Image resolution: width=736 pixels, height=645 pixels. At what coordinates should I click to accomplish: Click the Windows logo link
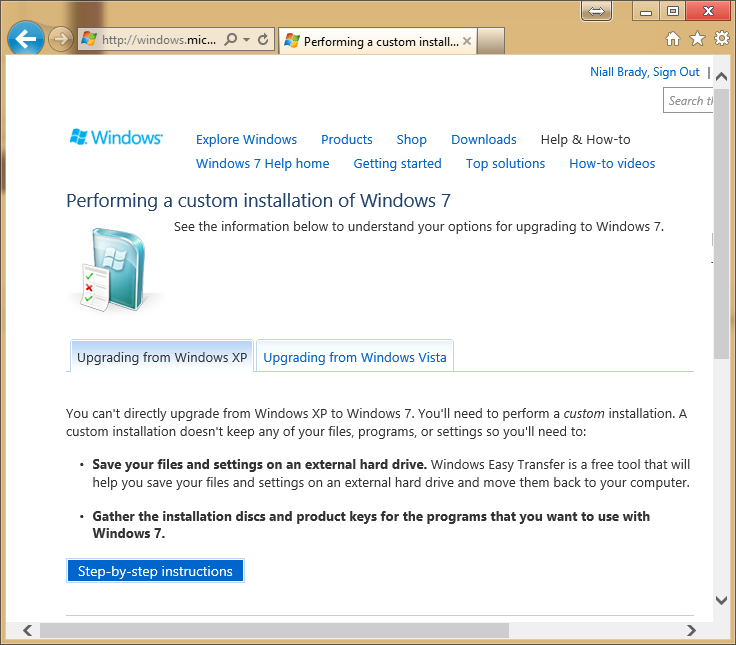point(116,138)
